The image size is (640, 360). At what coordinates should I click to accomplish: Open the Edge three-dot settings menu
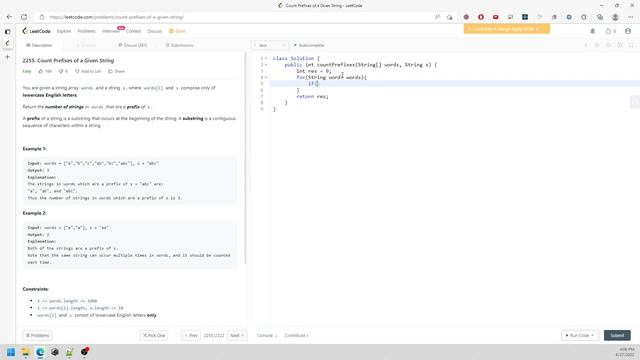(631, 17)
